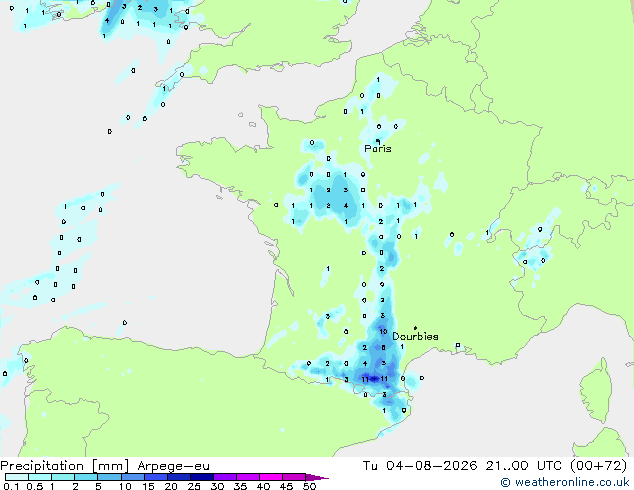Click the Precipitation title word
Image resolution: width=634 pixels, height=490 pixels.
42,466
